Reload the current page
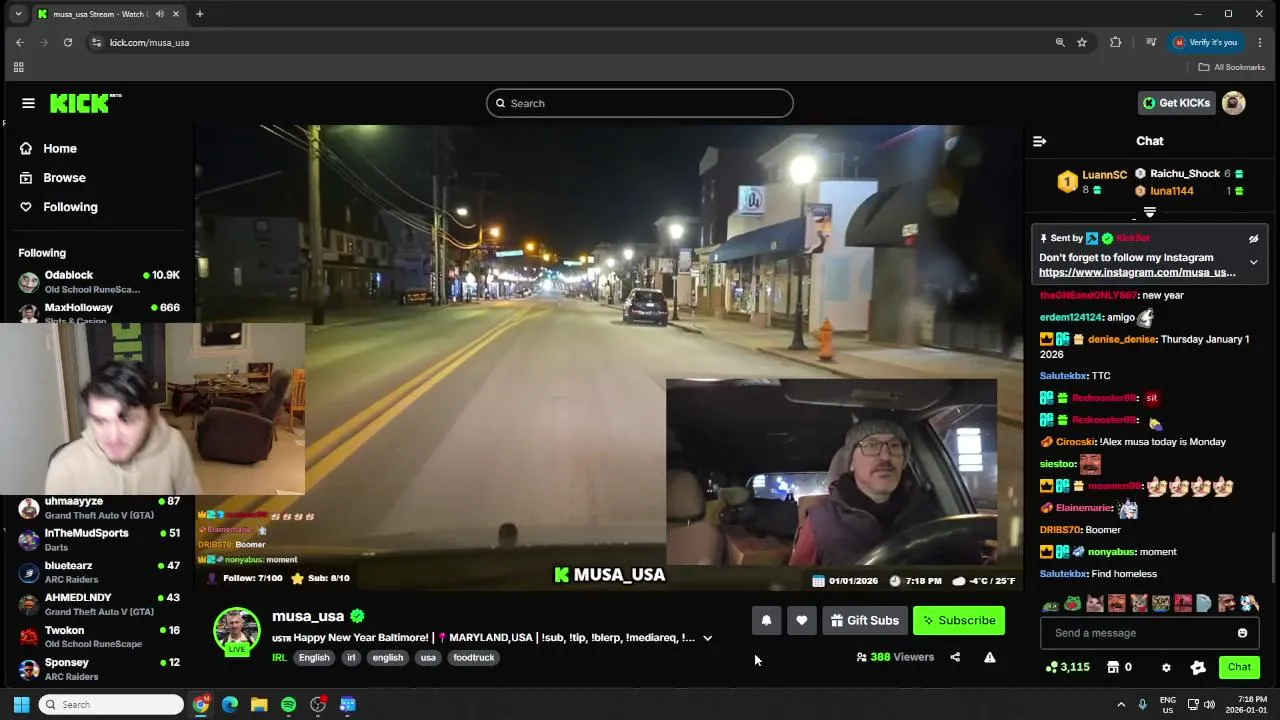 coord(68,42)
